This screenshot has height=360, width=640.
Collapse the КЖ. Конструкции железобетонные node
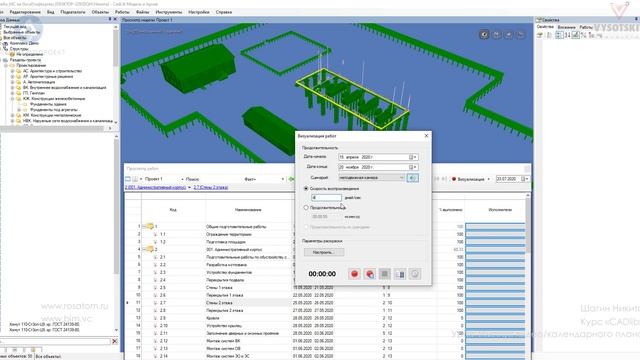tap(12, 98)
